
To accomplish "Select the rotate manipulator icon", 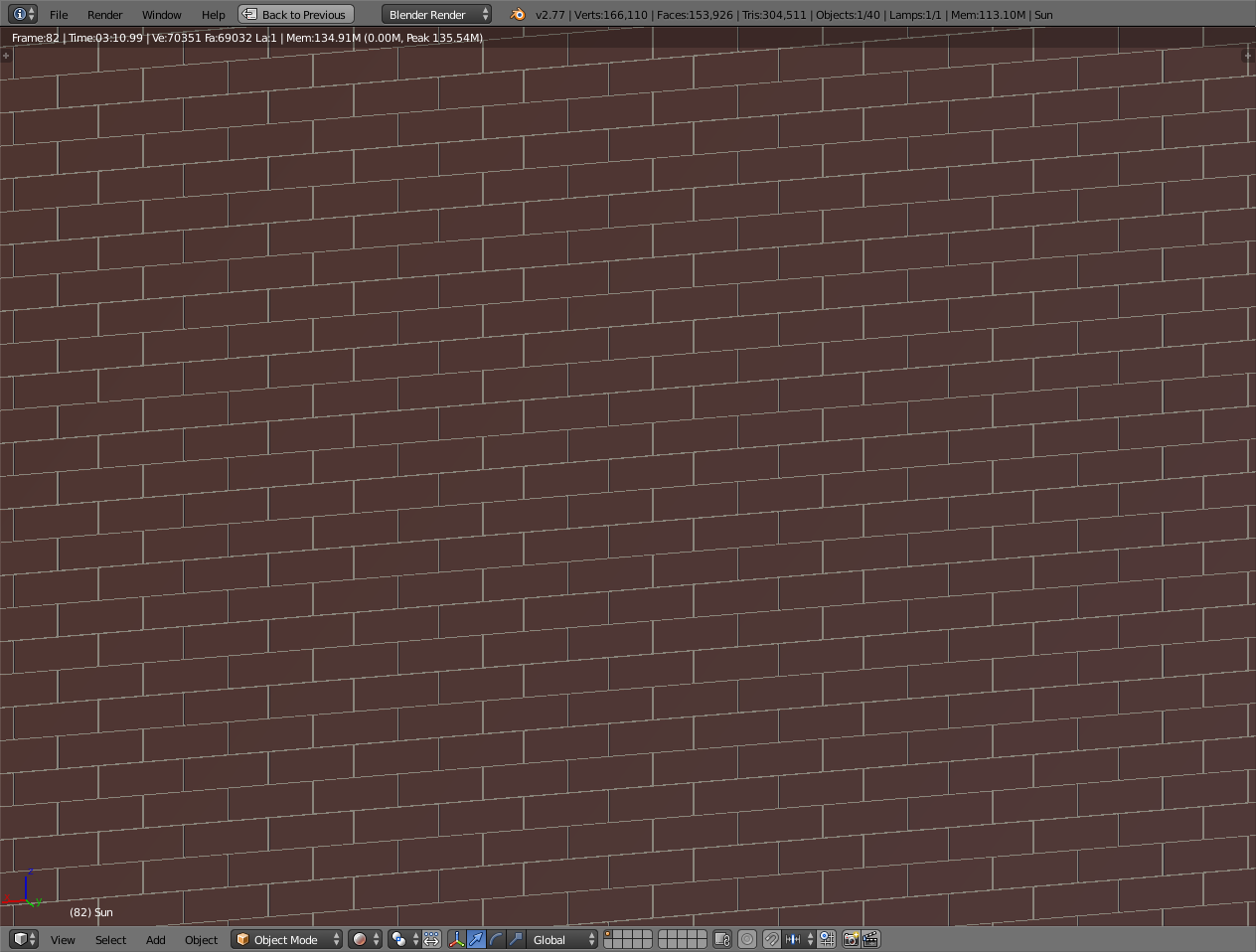I will (x=496, y=939).
